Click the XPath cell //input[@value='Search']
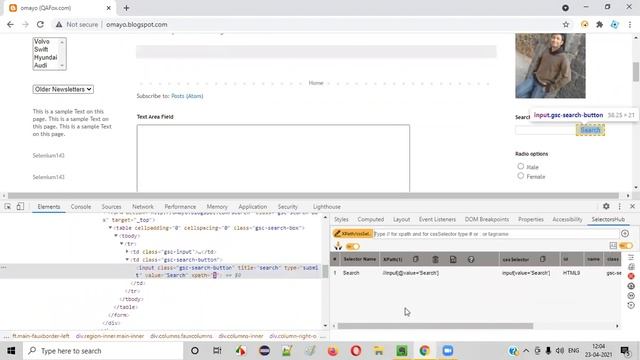The image size is (640, 360). click(411, 273)
